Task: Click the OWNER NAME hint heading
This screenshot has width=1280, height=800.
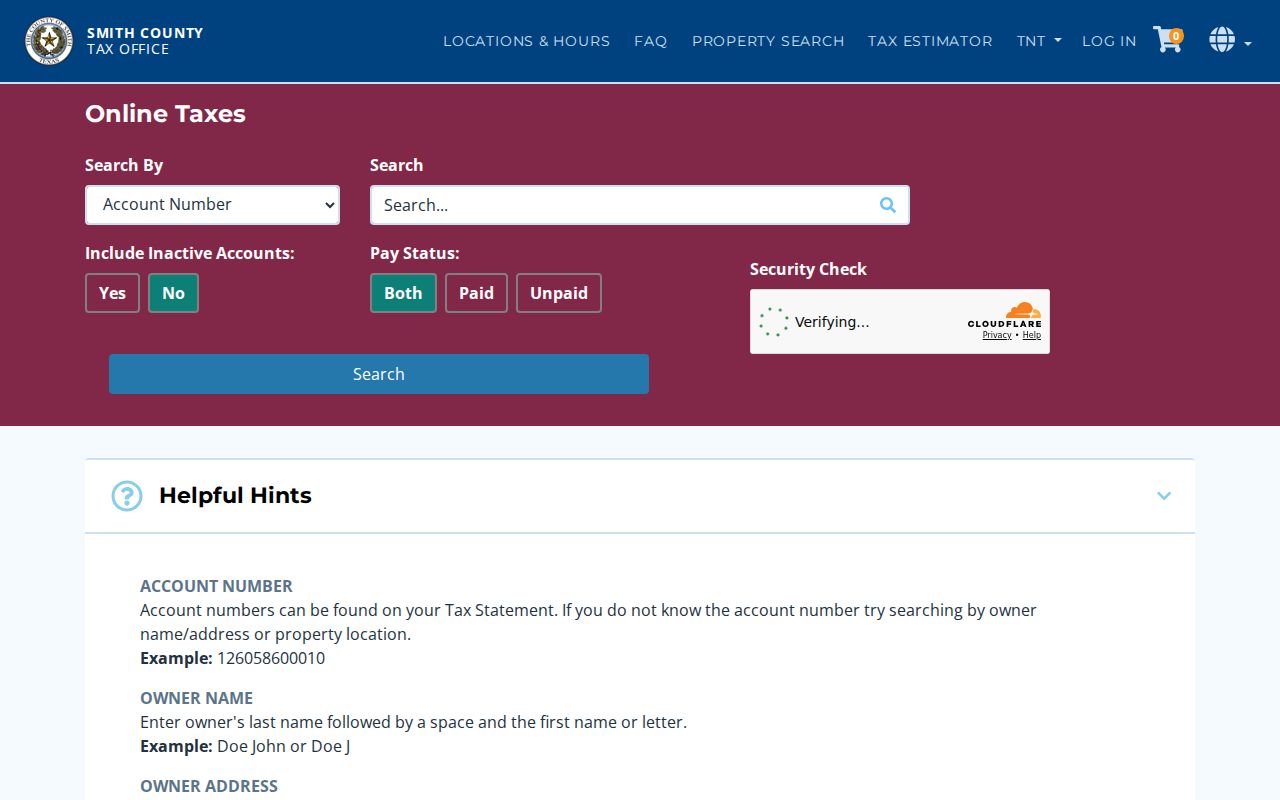Action: pyautogui.click(x=196, y=698)
